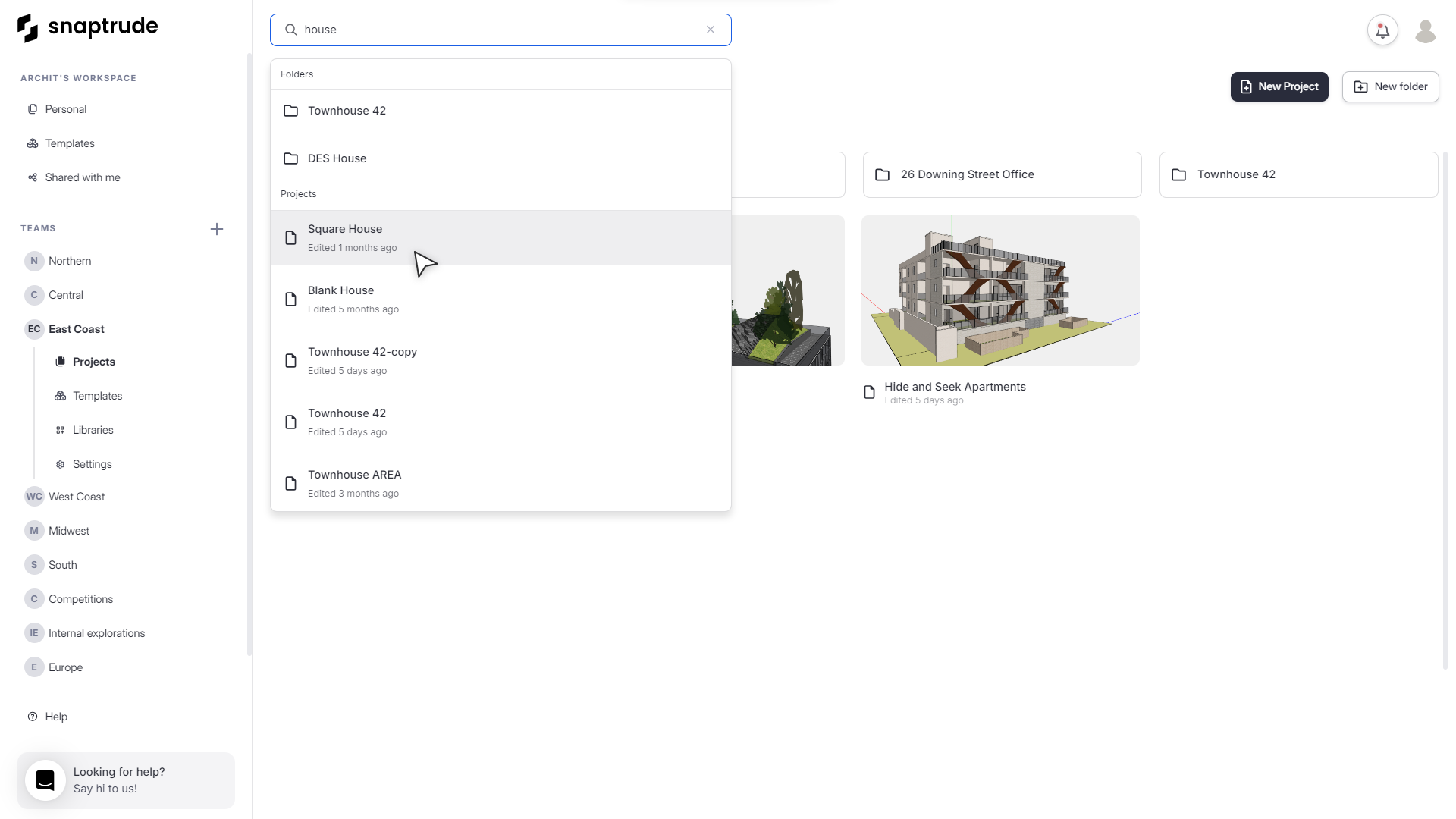Click the Settings gear icon

click(x=60, y=464)
